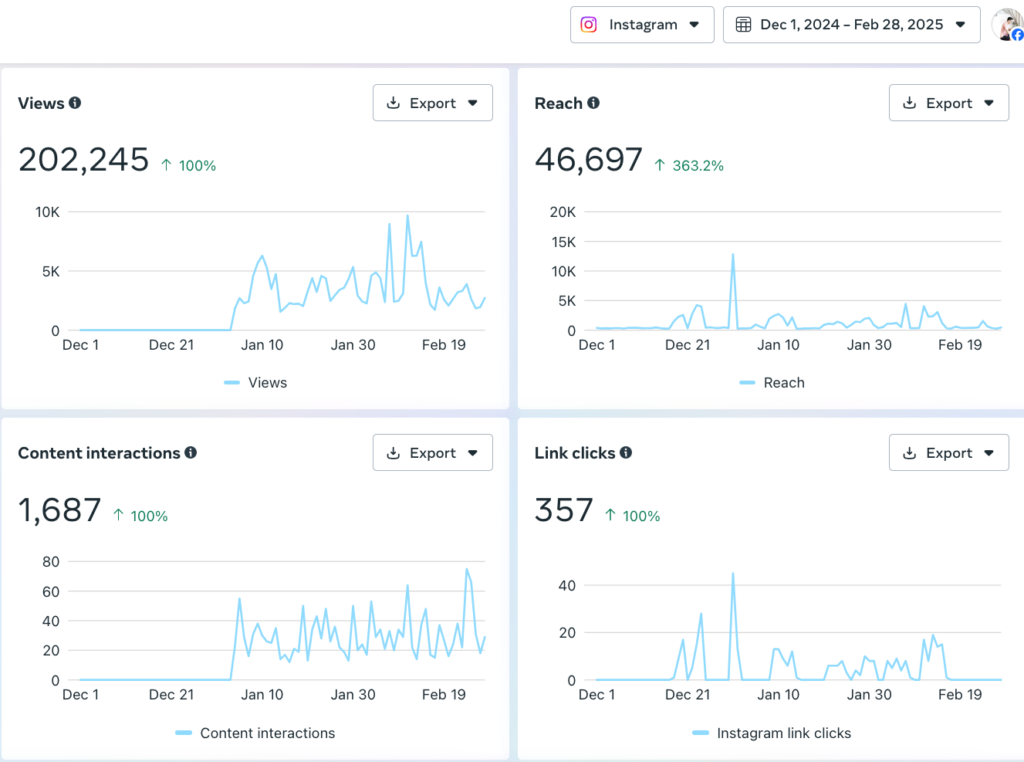Toggle the Reach legend series
This screenshot has width=1024, height=762.
click(x=772, y=383)
